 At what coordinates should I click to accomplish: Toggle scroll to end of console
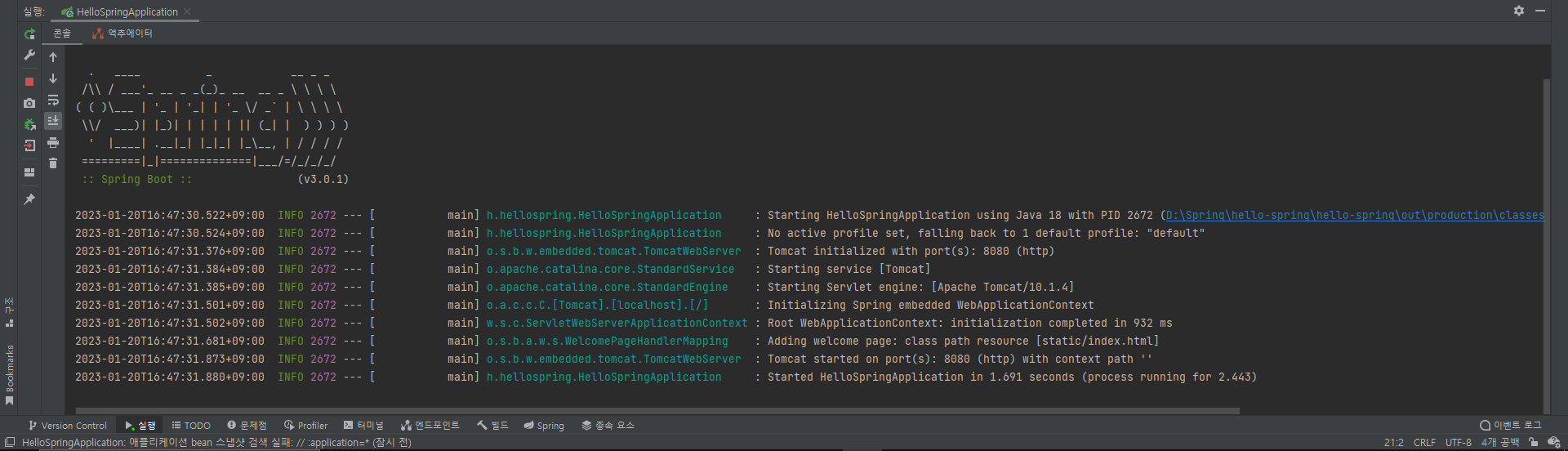pos(53,121)
